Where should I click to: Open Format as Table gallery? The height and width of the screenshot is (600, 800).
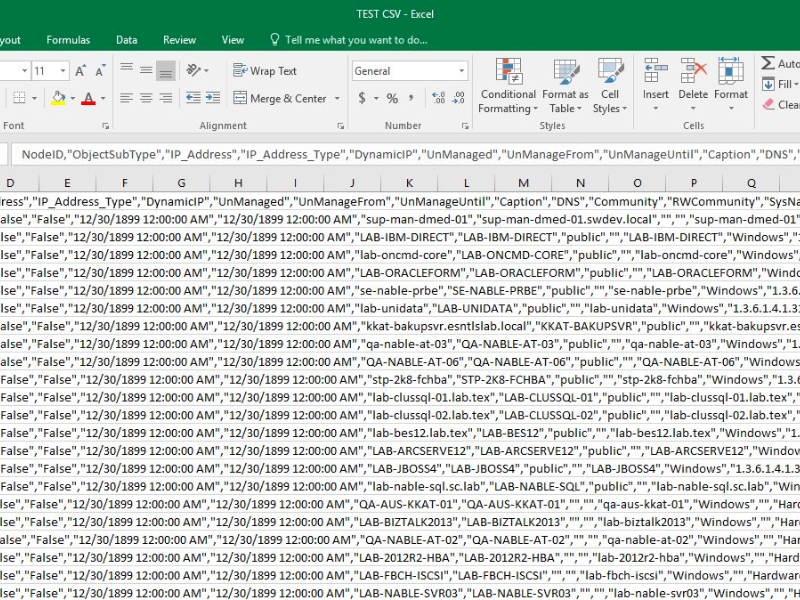(565, 86)
